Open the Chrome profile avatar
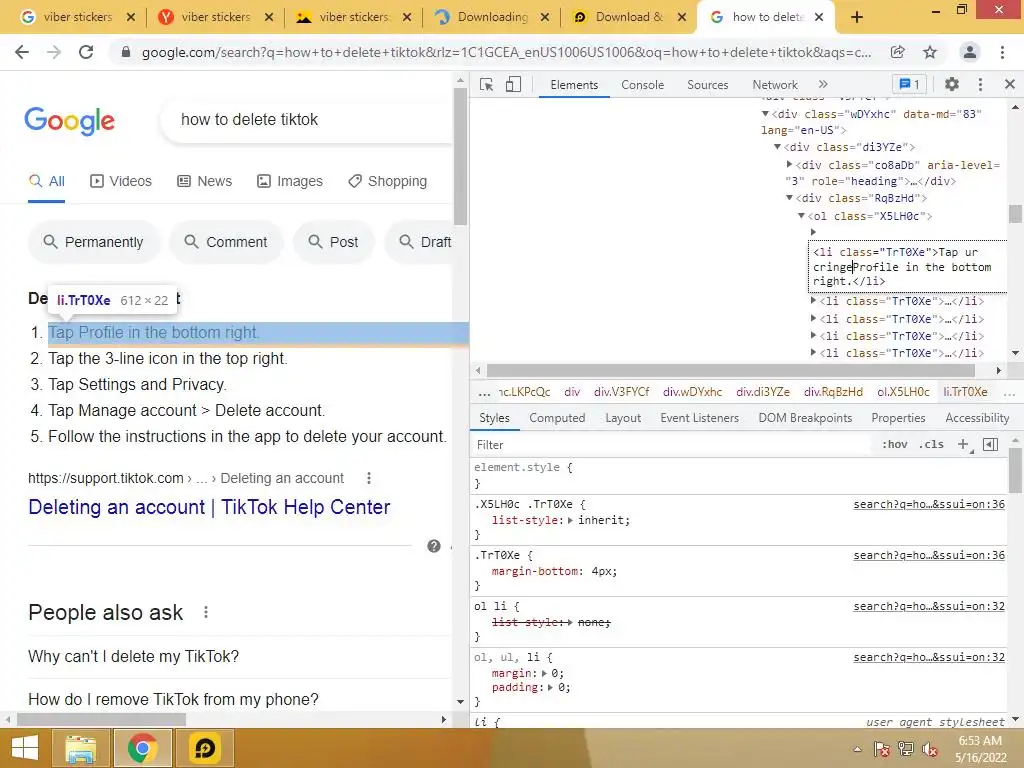 point(970,52)
